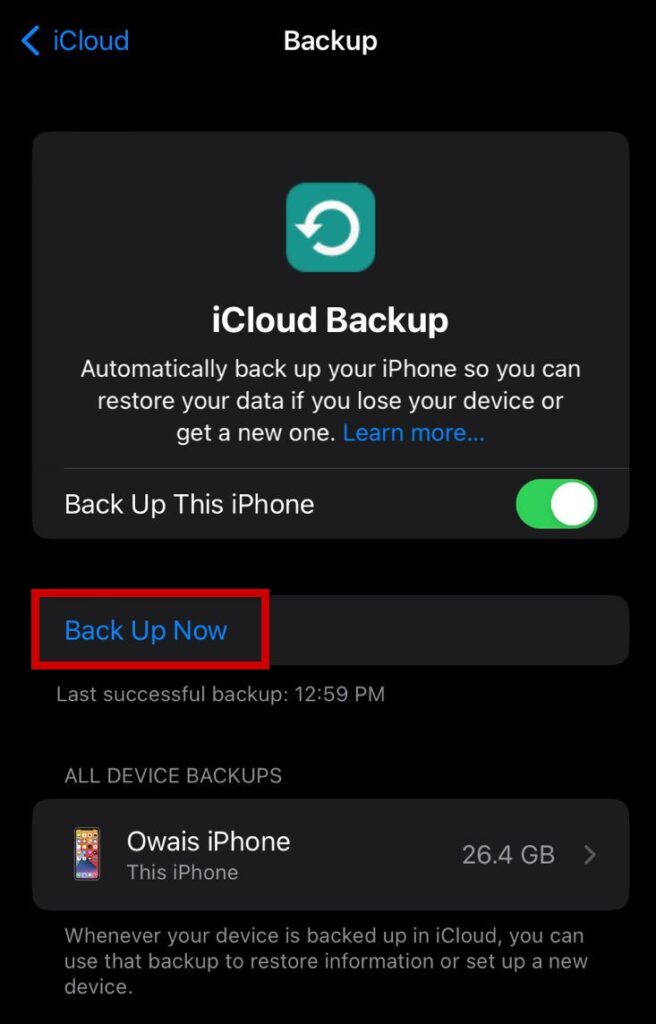Open Owais iPhone backup details chevron
The height and width of the screenshot is (1024, 656).
click(x=590, y=854)
